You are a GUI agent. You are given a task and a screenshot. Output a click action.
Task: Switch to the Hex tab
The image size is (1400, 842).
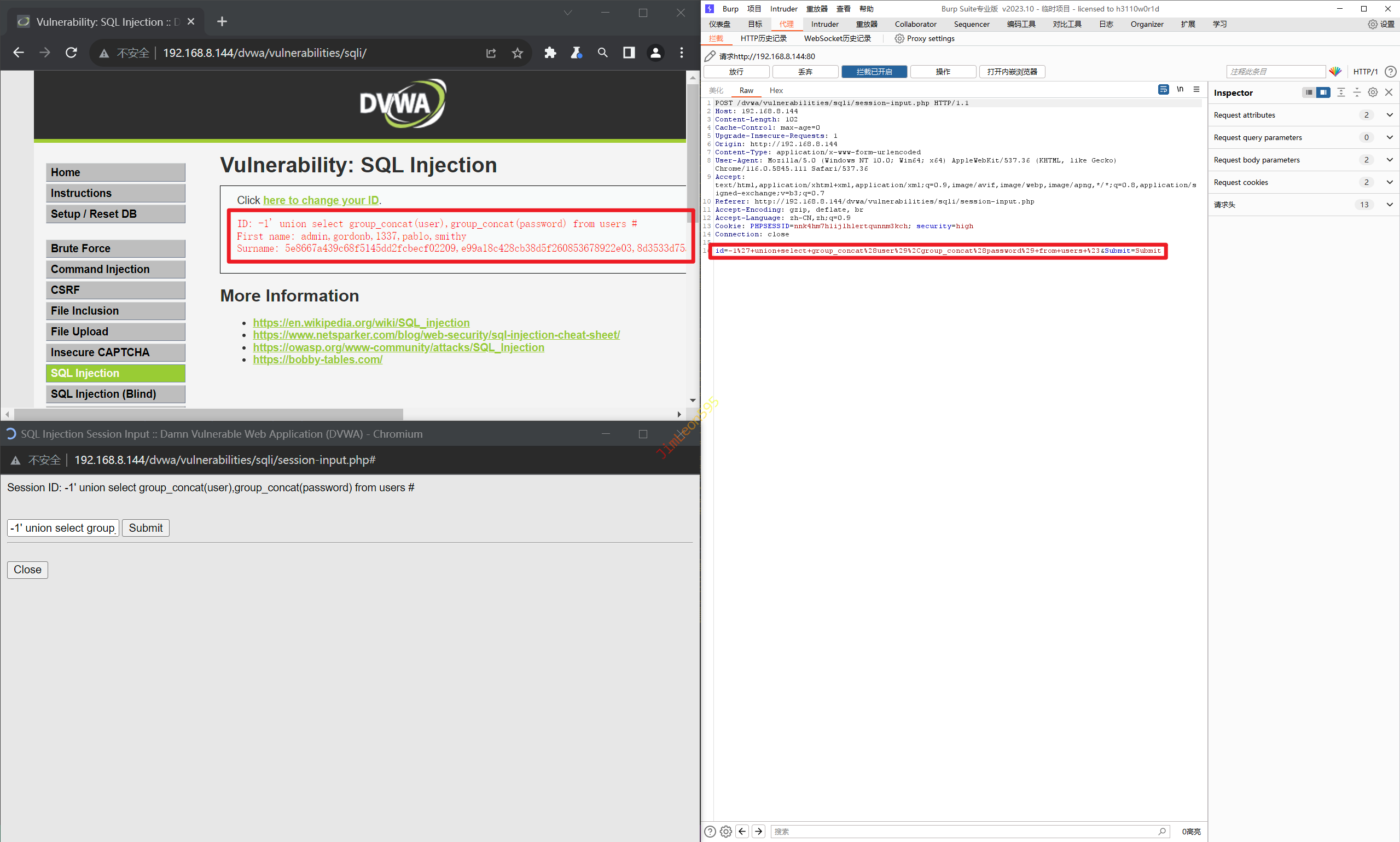[x=775, y=91]
